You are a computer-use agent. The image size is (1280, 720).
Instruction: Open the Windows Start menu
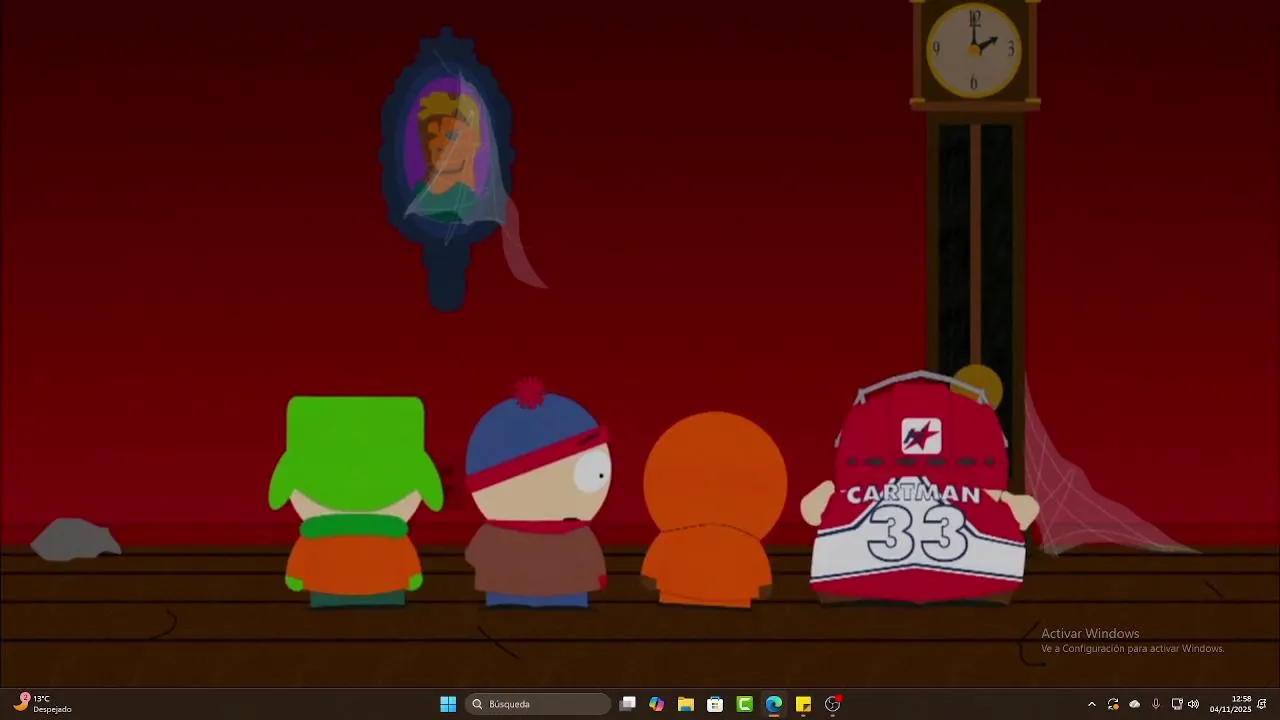tap(448, 704)
